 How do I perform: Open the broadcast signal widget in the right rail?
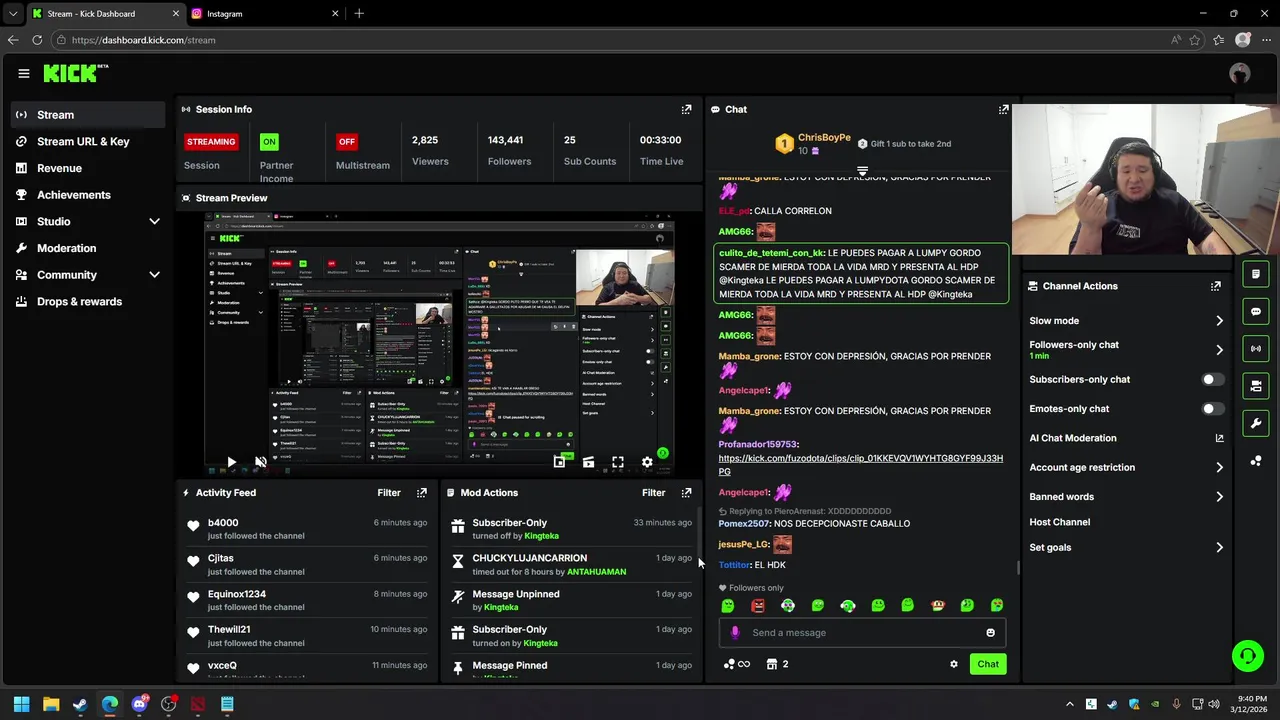point(1256,348)
